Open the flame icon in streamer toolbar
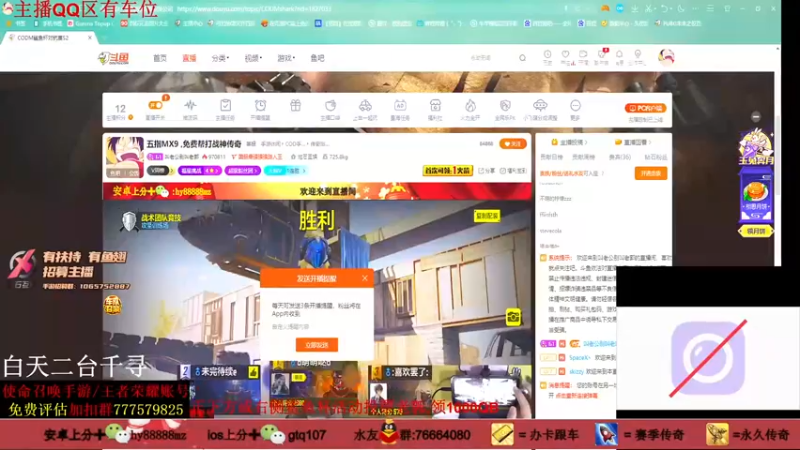800x450 pixels. (x=470, y=106)
